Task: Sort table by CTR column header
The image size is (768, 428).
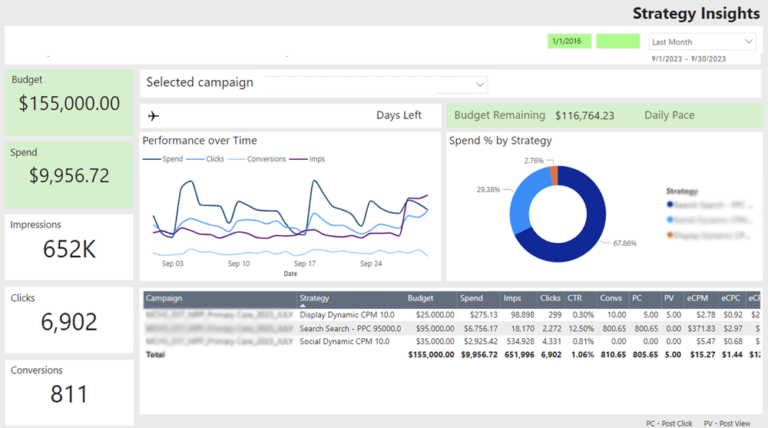Action: click(575, 298)
